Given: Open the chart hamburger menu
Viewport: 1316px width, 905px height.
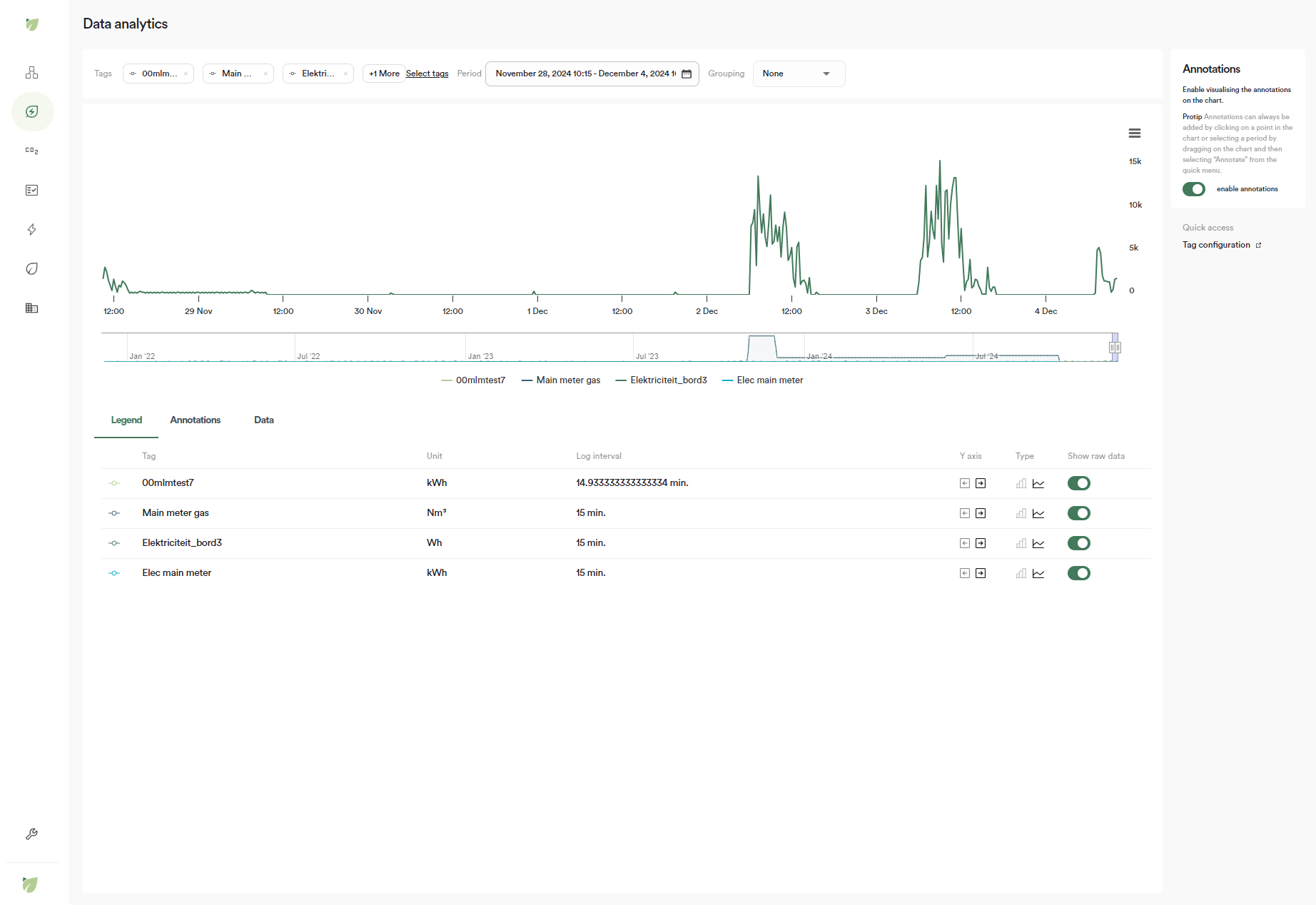Looking at the screenshot, I should (1135, 133).
